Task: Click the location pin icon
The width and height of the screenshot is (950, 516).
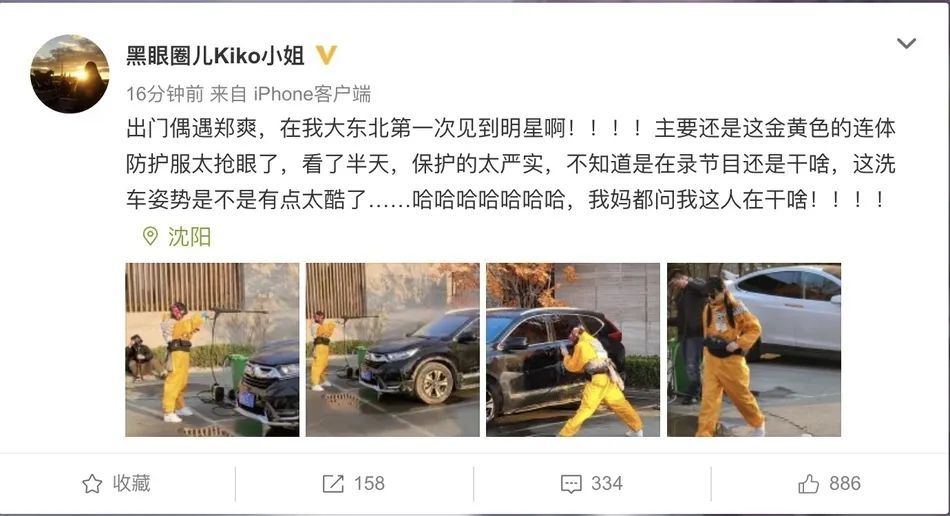Action: pyautogui.click(x=150, y=236)
